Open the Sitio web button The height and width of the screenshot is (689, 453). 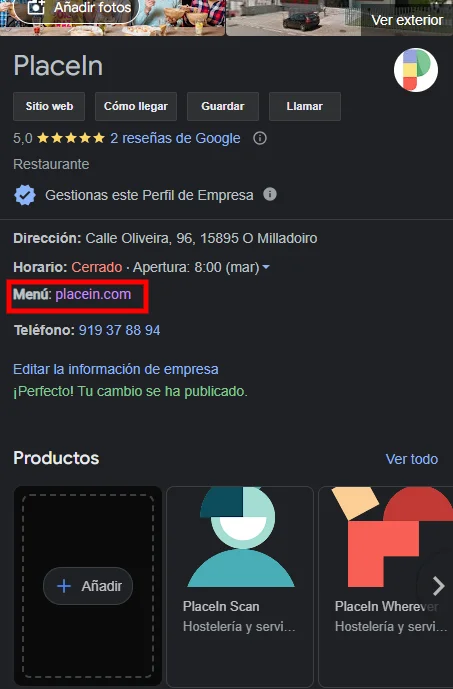pos(49,106)
